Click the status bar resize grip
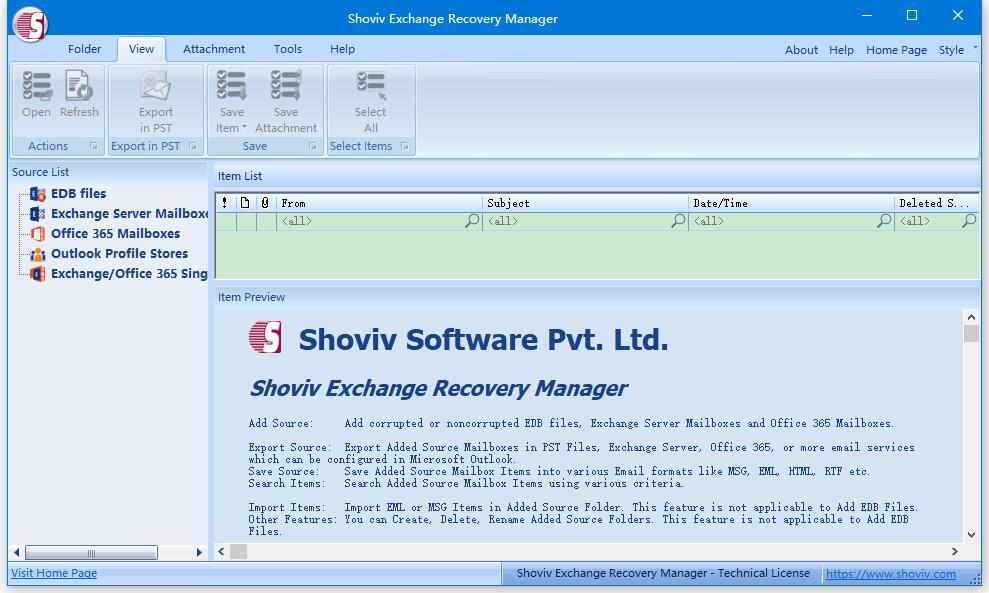The height and width of the screenshot is (593, 989). (x=975, y=580)
